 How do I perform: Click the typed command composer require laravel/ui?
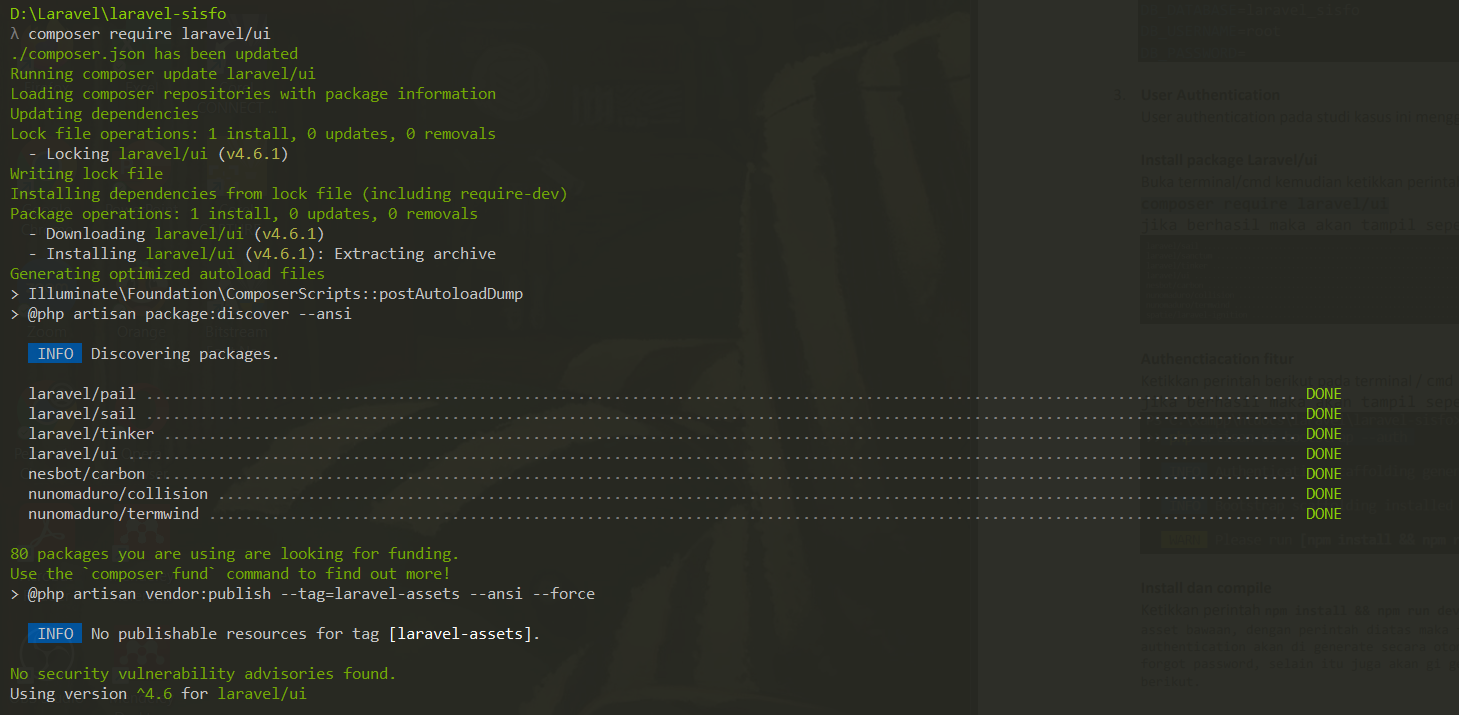click(149, 34)
